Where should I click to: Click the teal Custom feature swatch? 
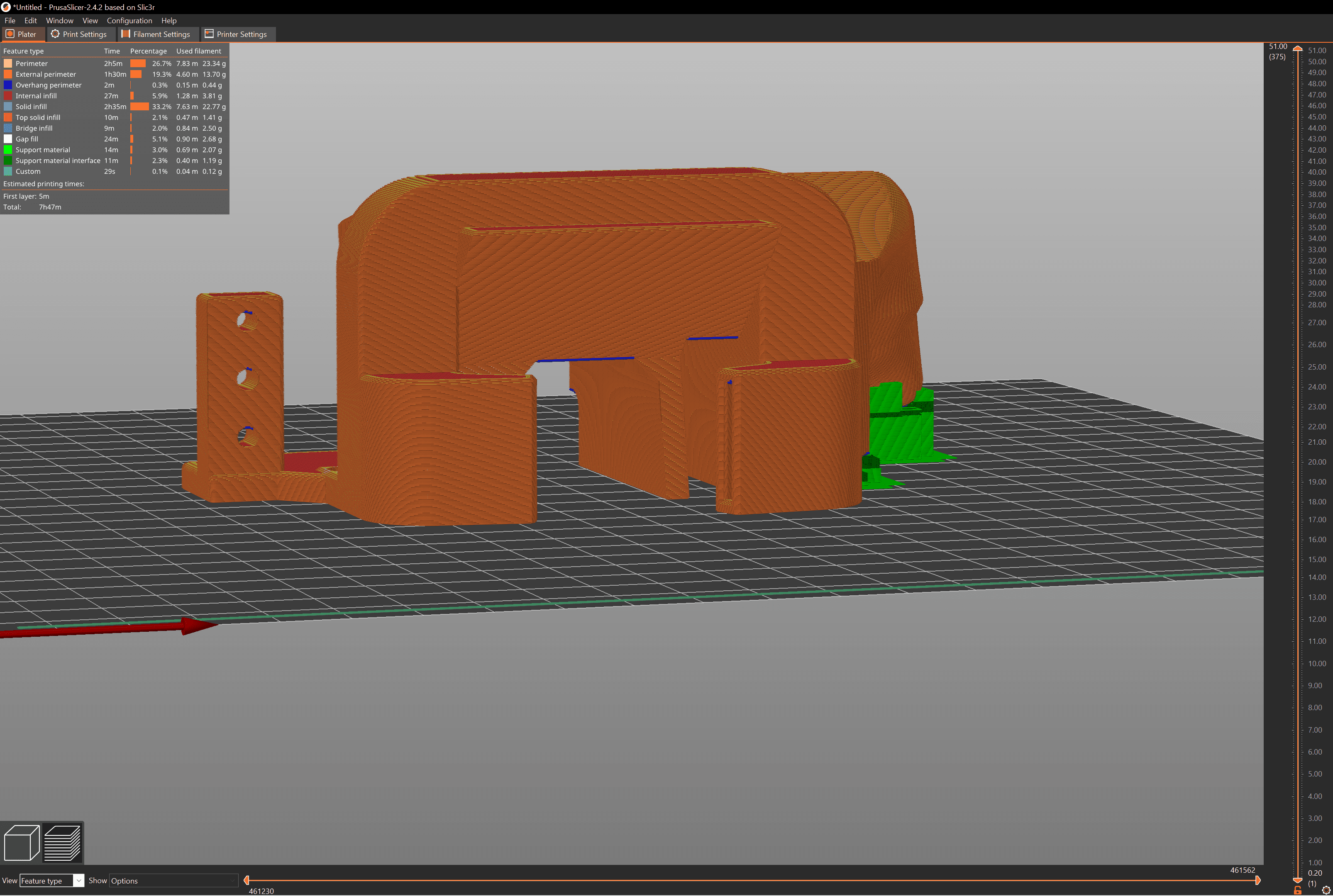pos(8,171)
